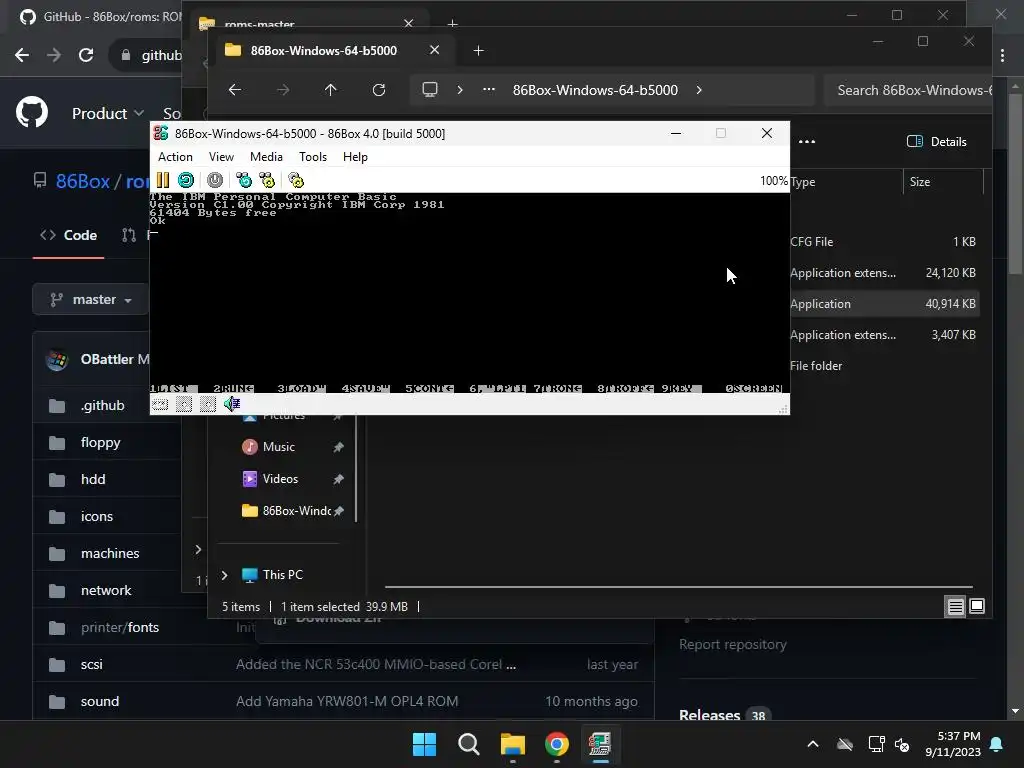The width and height of the screenshot is (1024, 768).
Task: Open the Media menu in 86Box
Action: [266, 157]
